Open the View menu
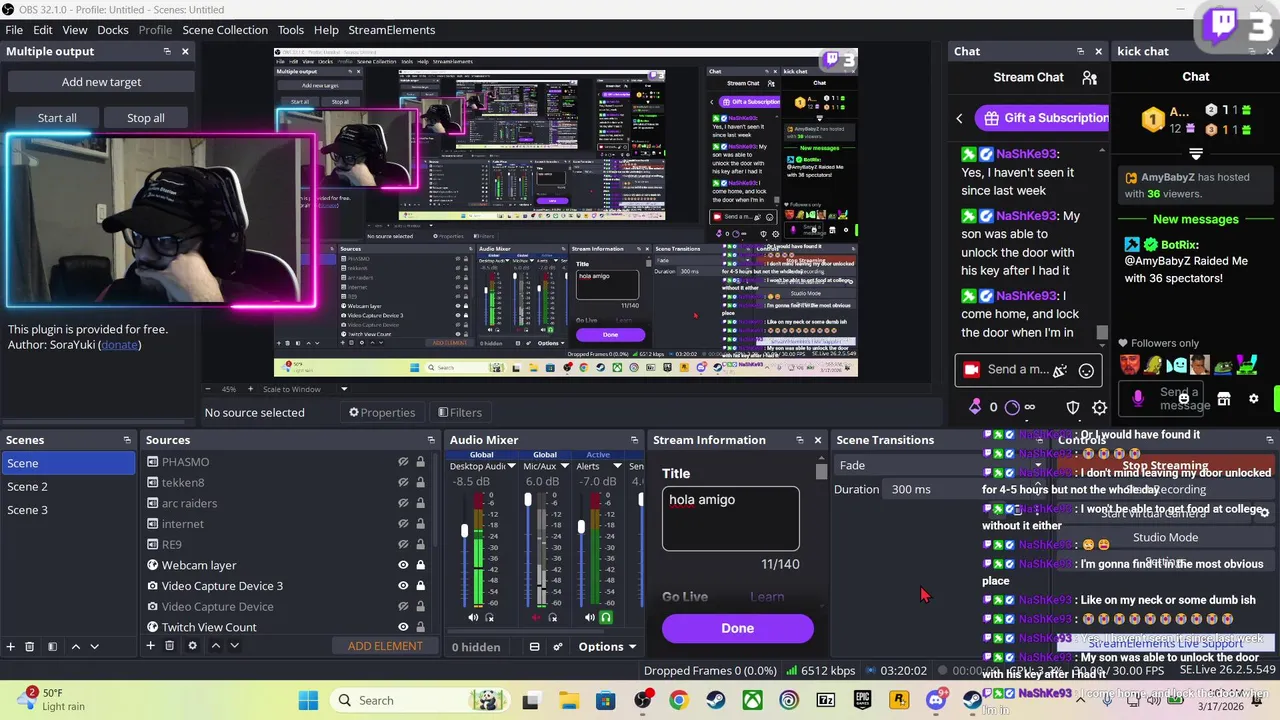 point(75,30)
